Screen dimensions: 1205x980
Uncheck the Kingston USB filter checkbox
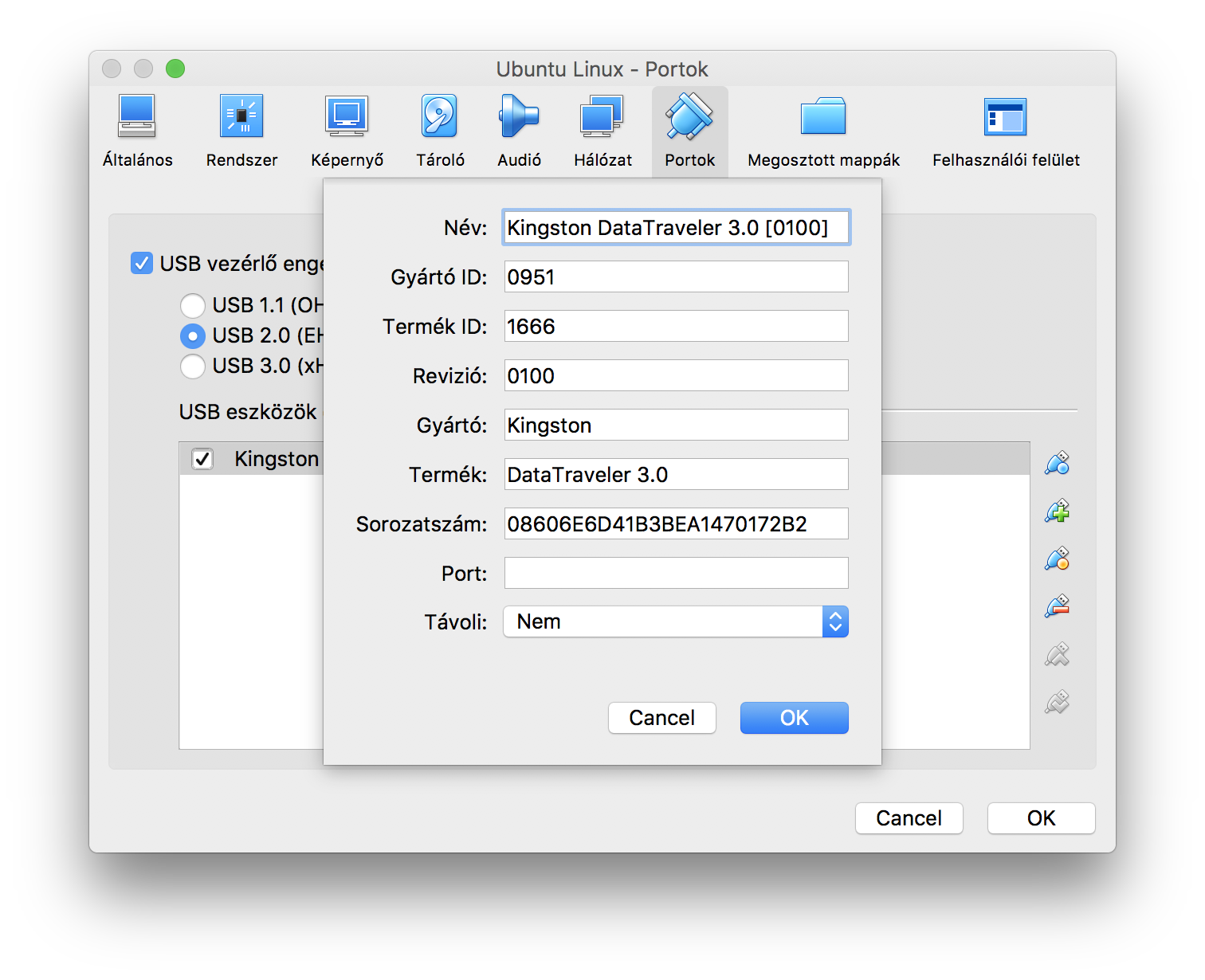(x=202, y=459)
